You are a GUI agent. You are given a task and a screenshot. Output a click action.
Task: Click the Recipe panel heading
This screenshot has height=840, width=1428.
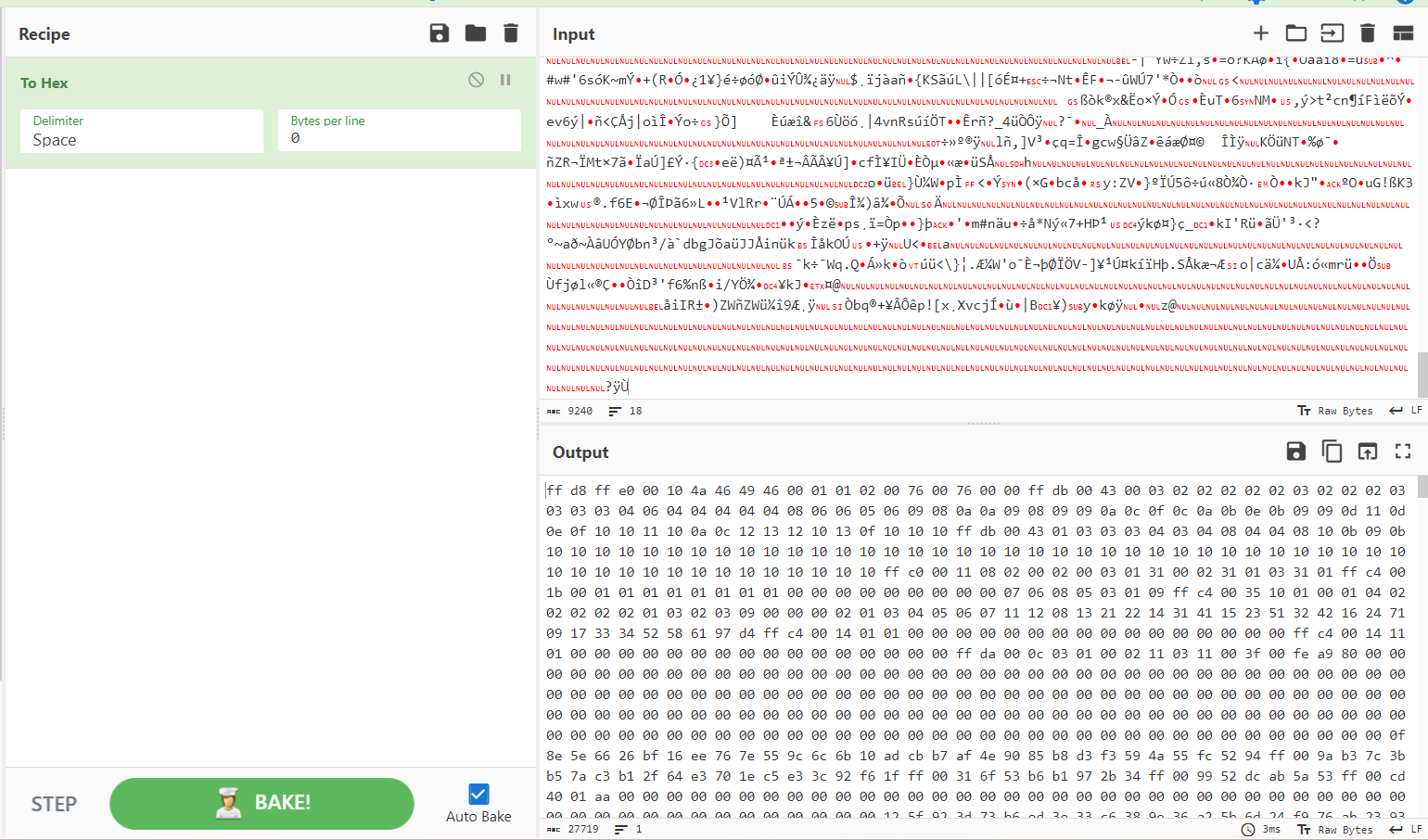(45, 34)
